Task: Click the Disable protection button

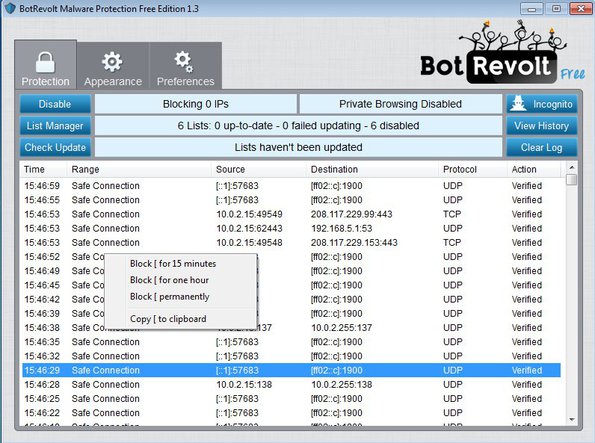Action: [x=55, y=104]
